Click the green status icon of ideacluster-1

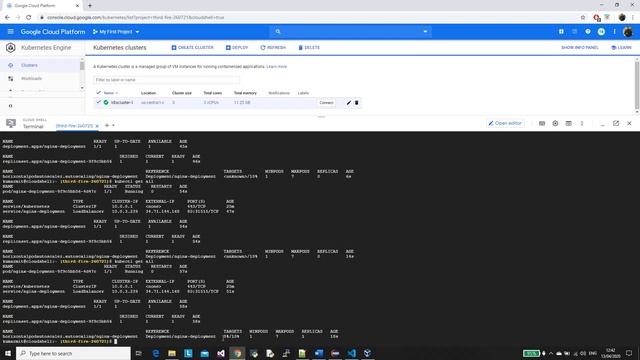click(x=106, y=102)
